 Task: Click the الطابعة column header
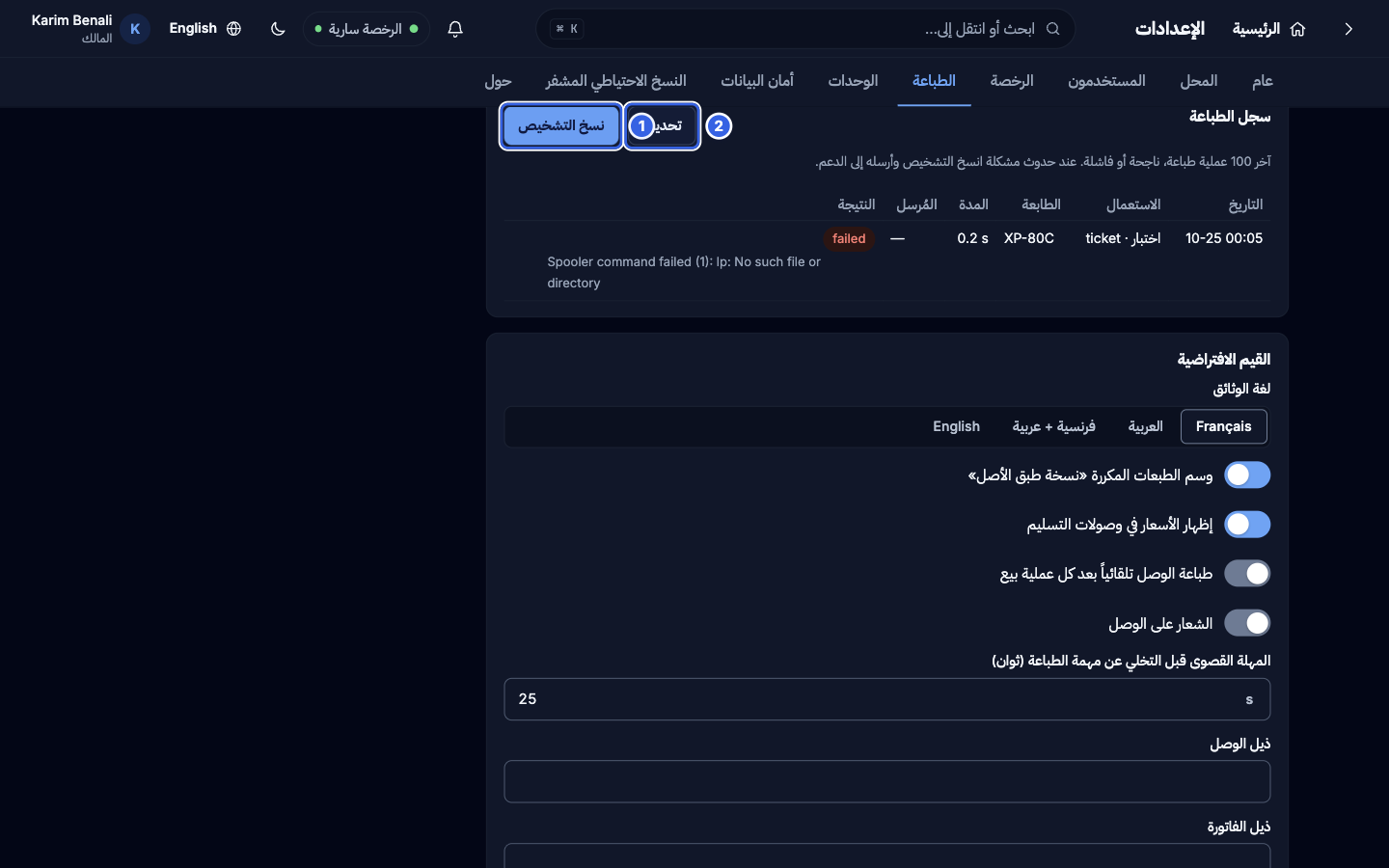[1042, 204]
